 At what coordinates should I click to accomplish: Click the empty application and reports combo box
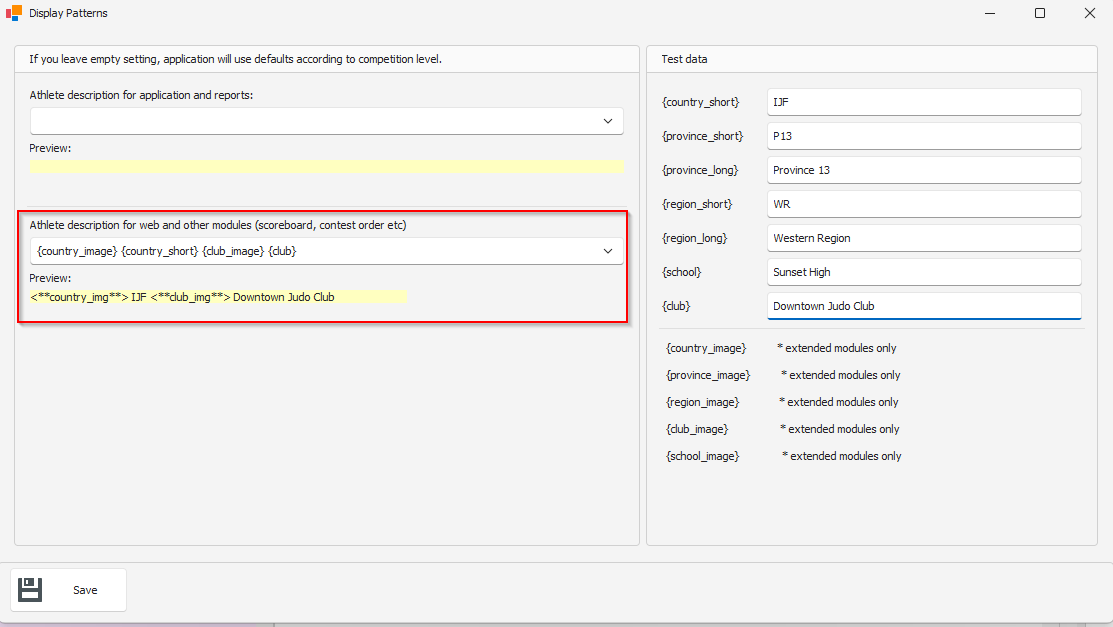point(310,121)
